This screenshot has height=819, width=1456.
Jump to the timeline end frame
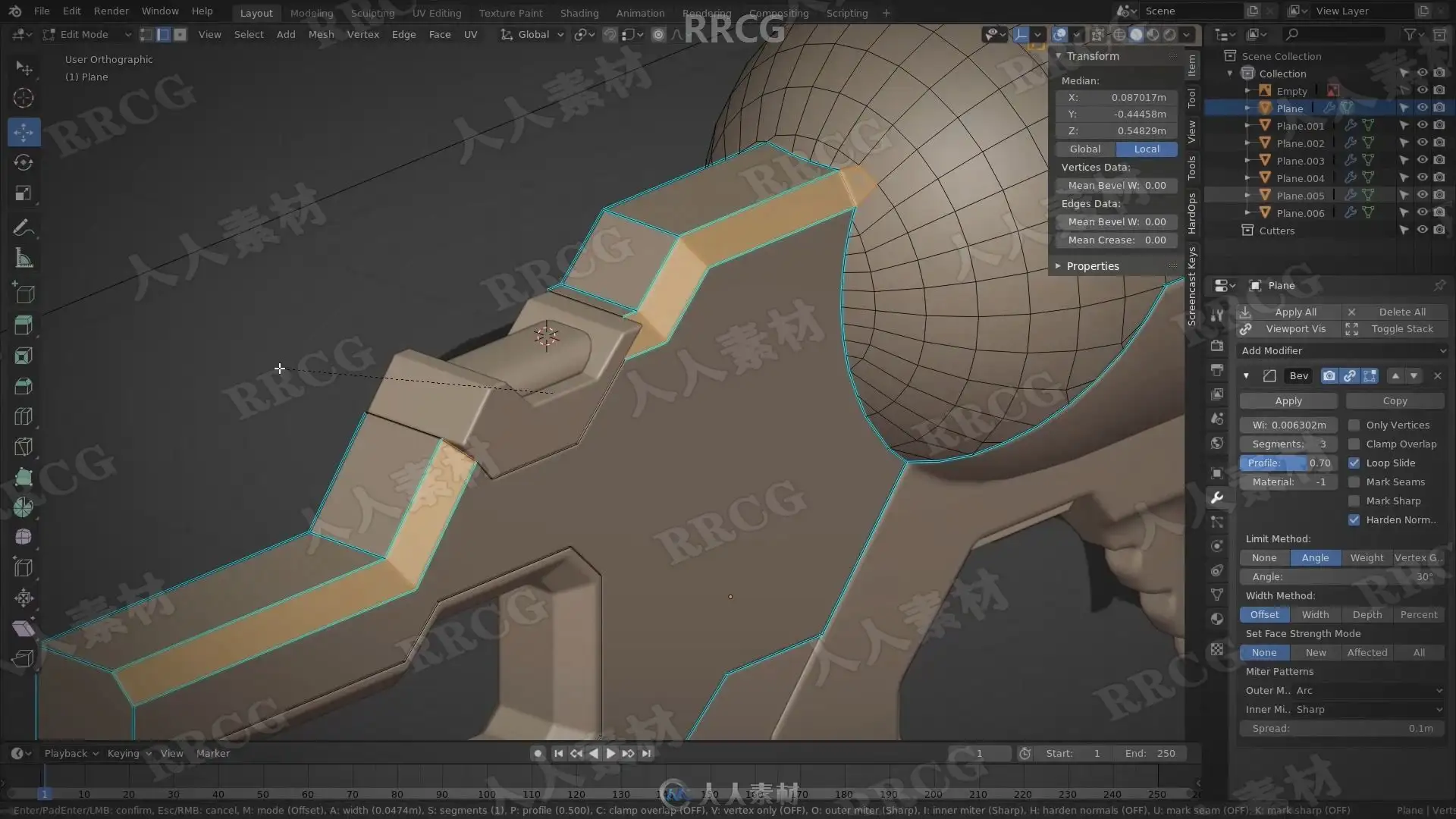point(646,753)
